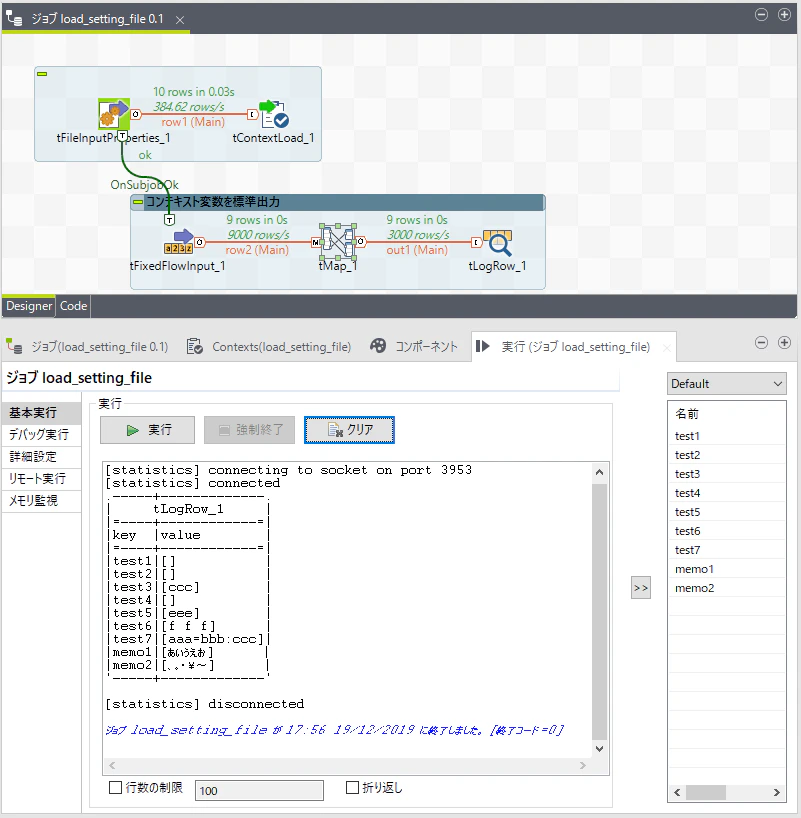
Task: Select the tFileInputProperties_1 component icon
Action: pyautogui.click(x=114, y=114)
